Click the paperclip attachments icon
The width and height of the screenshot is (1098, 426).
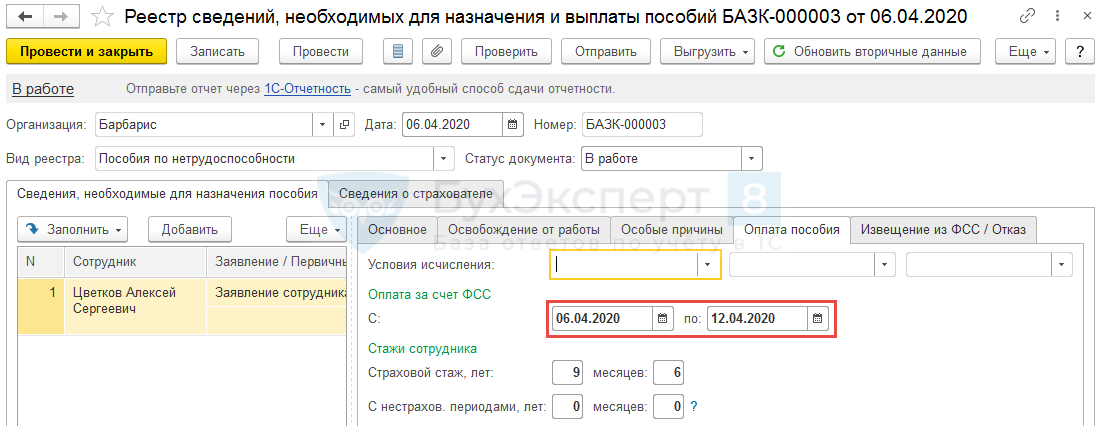tap(435, 52)
